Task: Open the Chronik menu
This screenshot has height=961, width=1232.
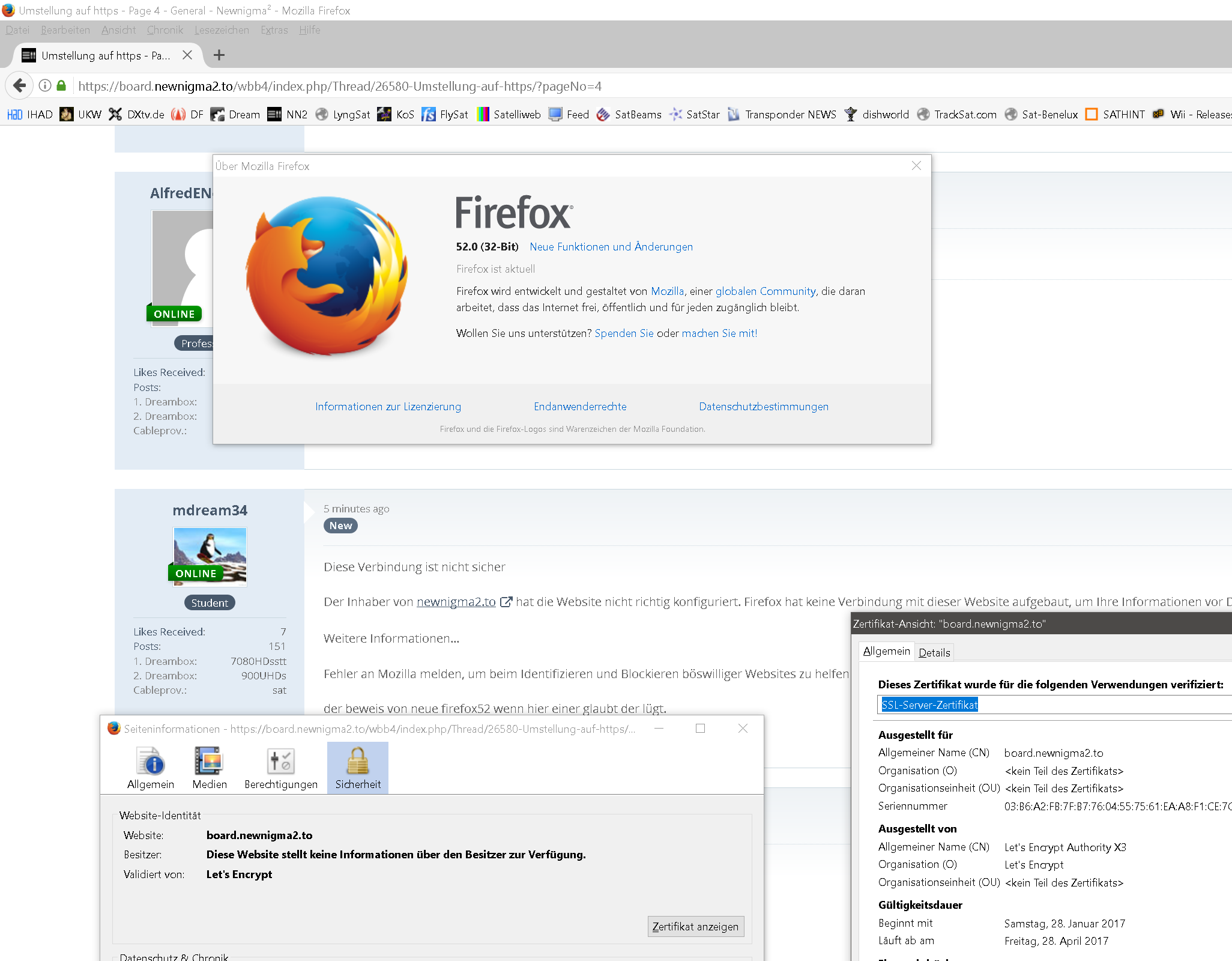Action: [165, 30]
